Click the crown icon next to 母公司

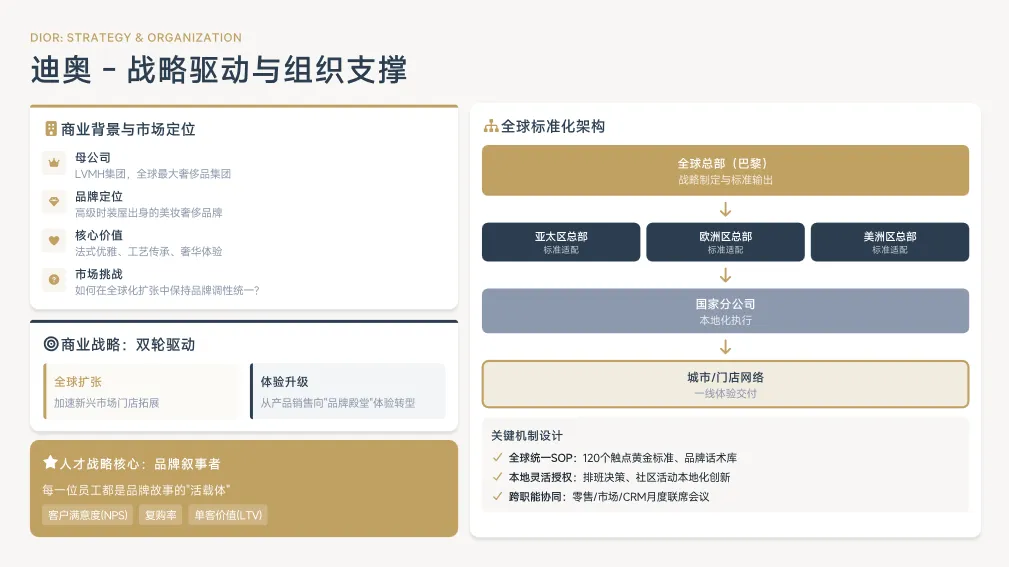[x=54, y=163]
